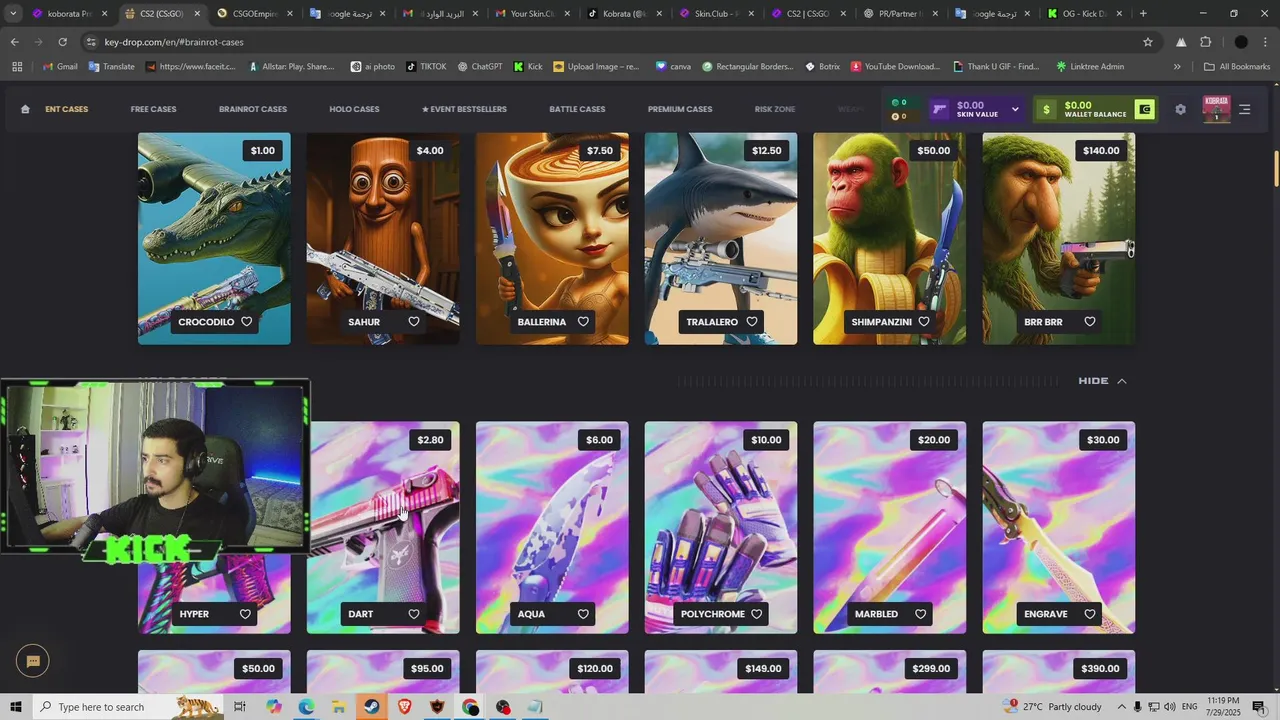Screen dimensions: 1280x720
Task: Open the YouTube Download bookmark
Action: [x=896, y=67]
